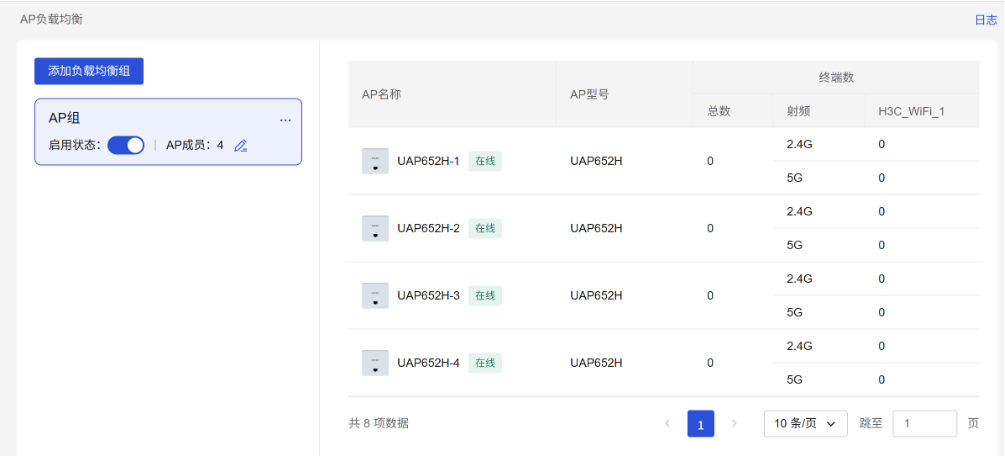This screenshot has width=1005, height=464.
Task: Click the AP型号 column header
Action: 589,94
